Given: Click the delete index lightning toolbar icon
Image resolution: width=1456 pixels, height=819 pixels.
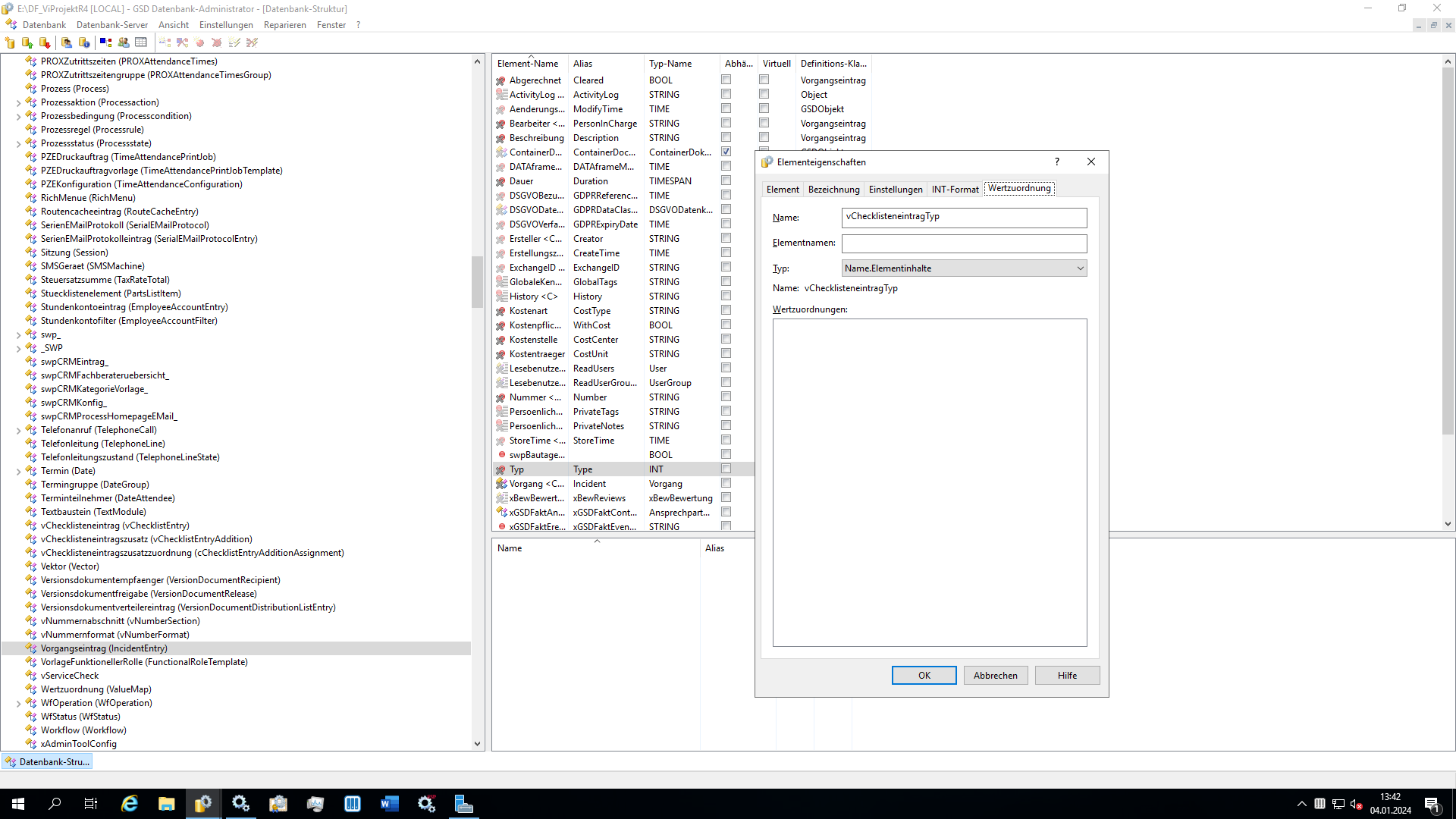Looking at the screenshot, I should [x=252, y=42].
